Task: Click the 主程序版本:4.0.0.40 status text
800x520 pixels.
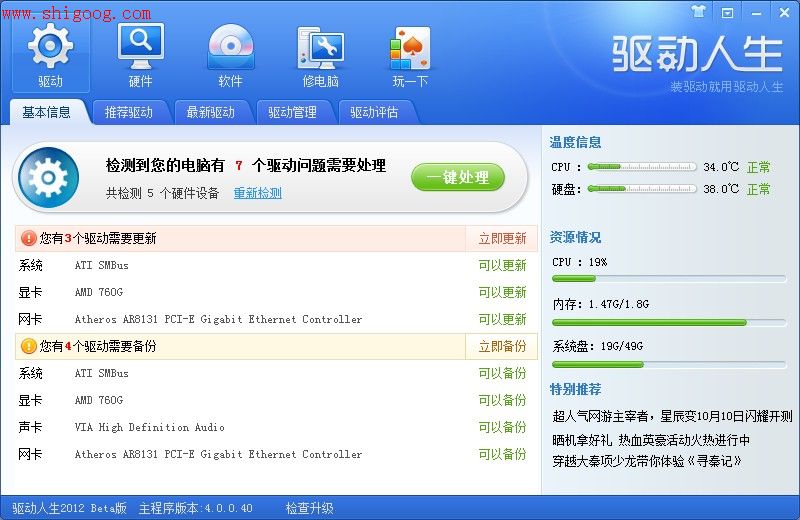Action: coord(196,508)
